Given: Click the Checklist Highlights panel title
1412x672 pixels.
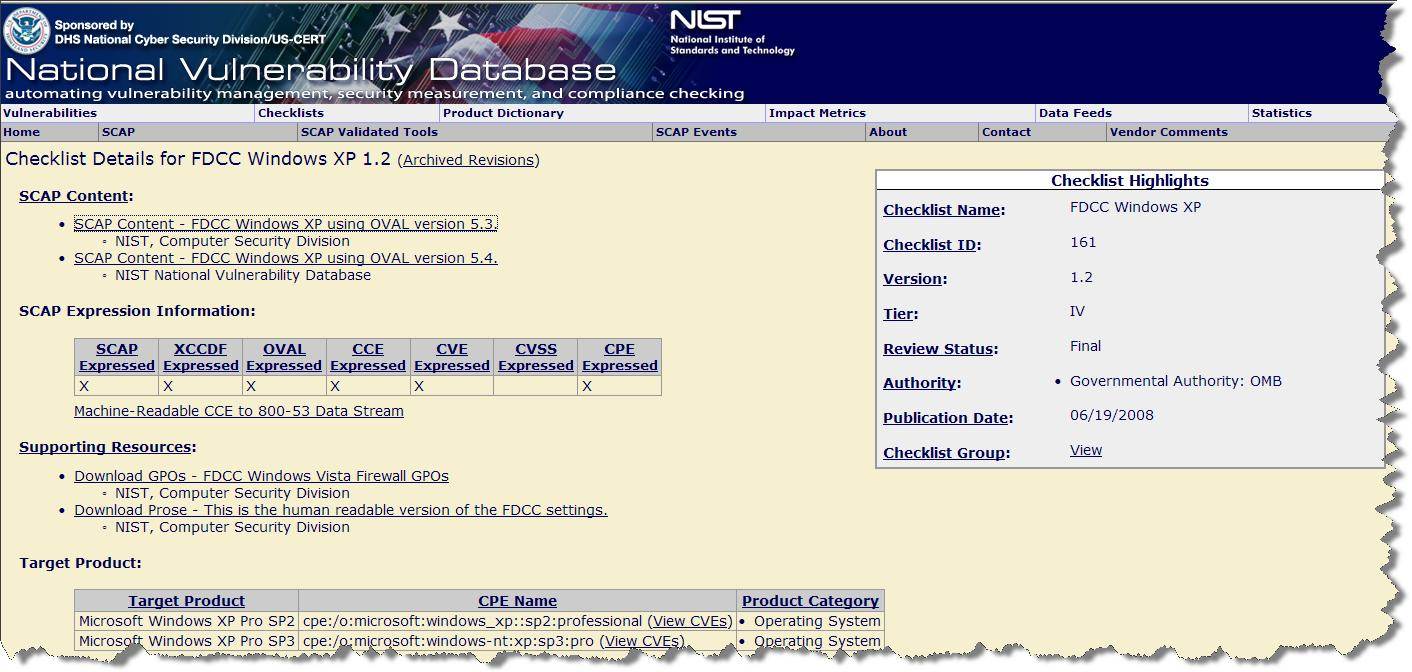Looking at the screenshot, I should (x=1130, y=181).
